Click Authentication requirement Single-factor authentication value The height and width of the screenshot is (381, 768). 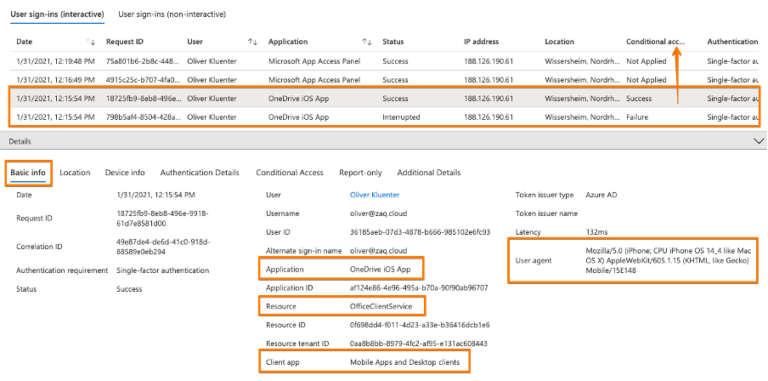pos(163,270)
